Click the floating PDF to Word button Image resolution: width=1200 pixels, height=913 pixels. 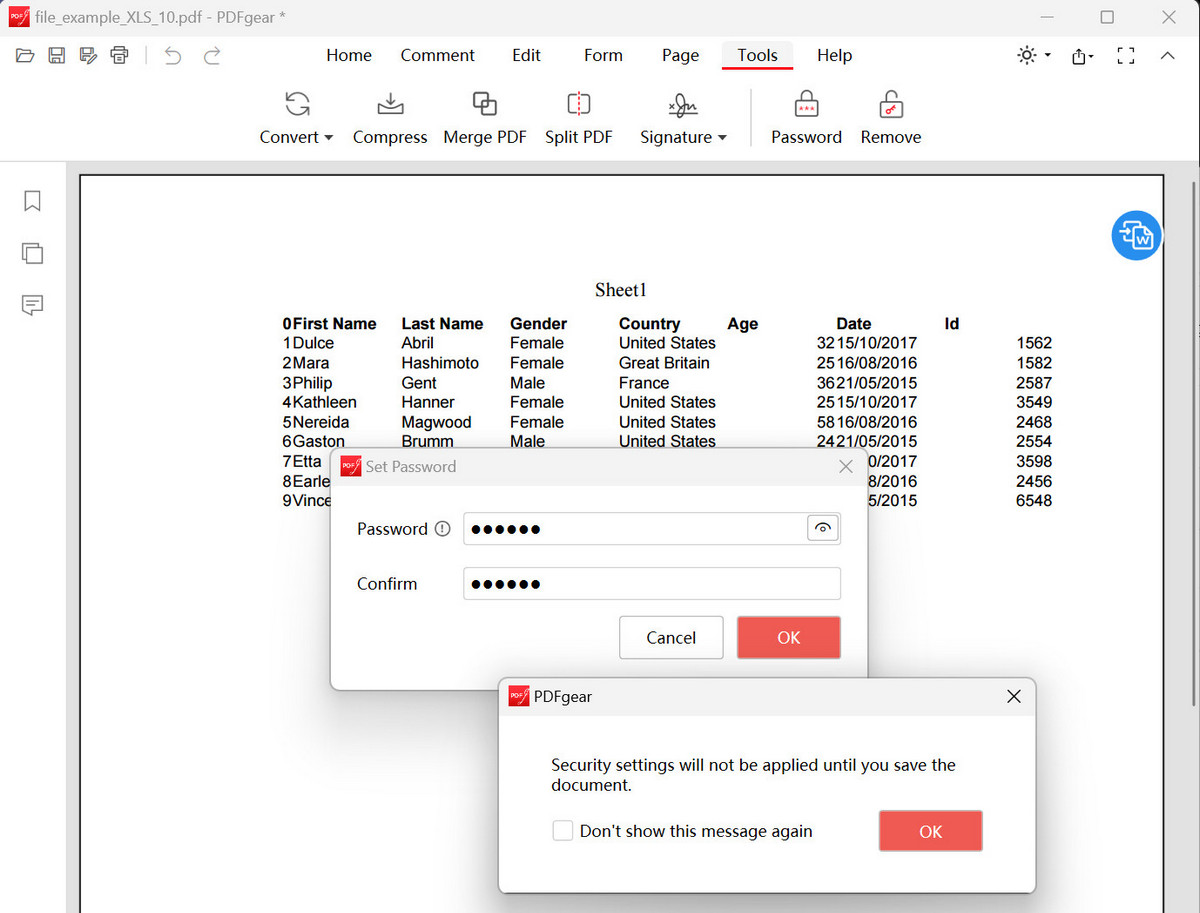pyautogui.click(x=1136, y=235)
